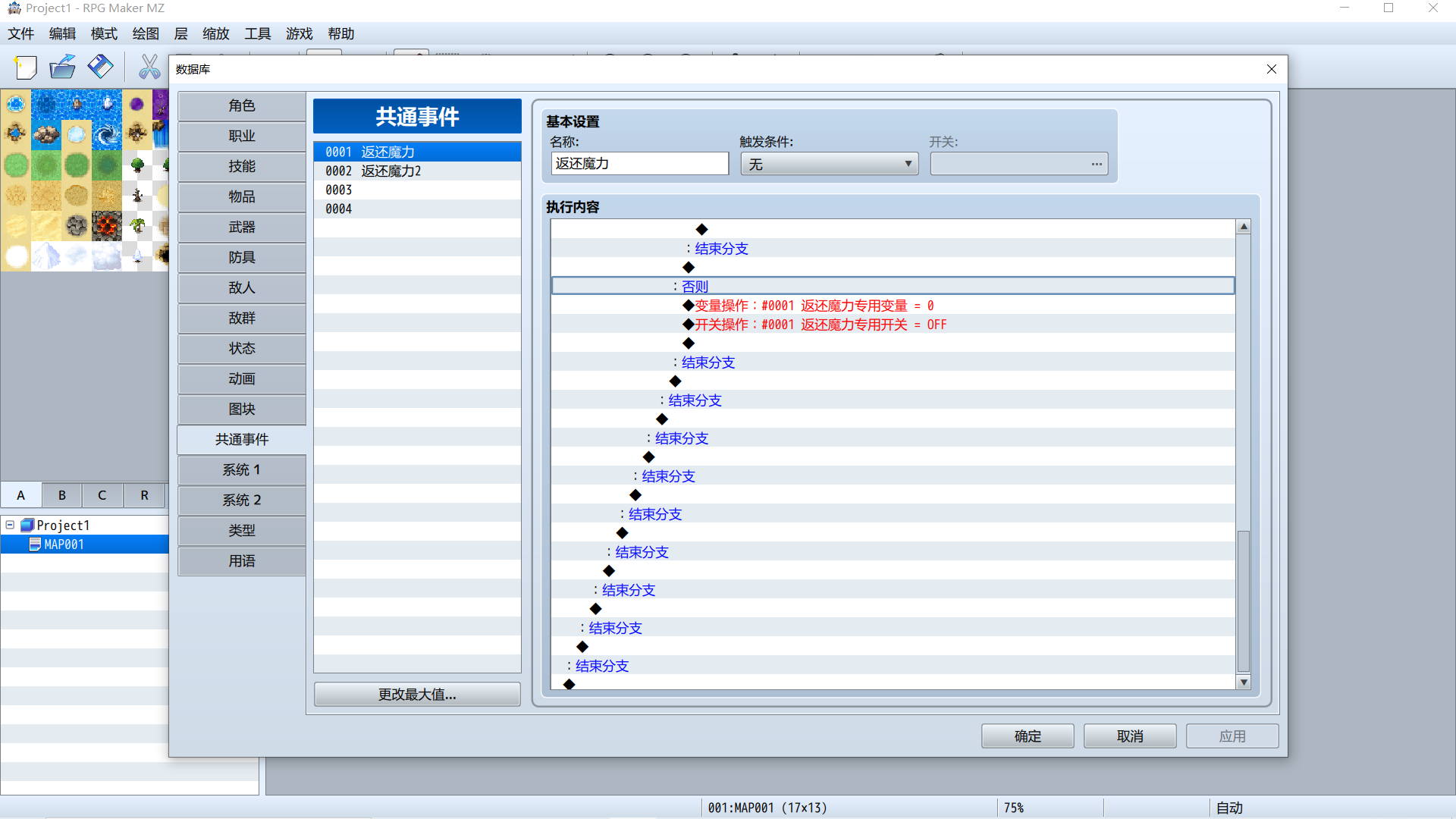Switch to the 类型 database tab
1456x819 pixels.
click(x=242, y=531)
